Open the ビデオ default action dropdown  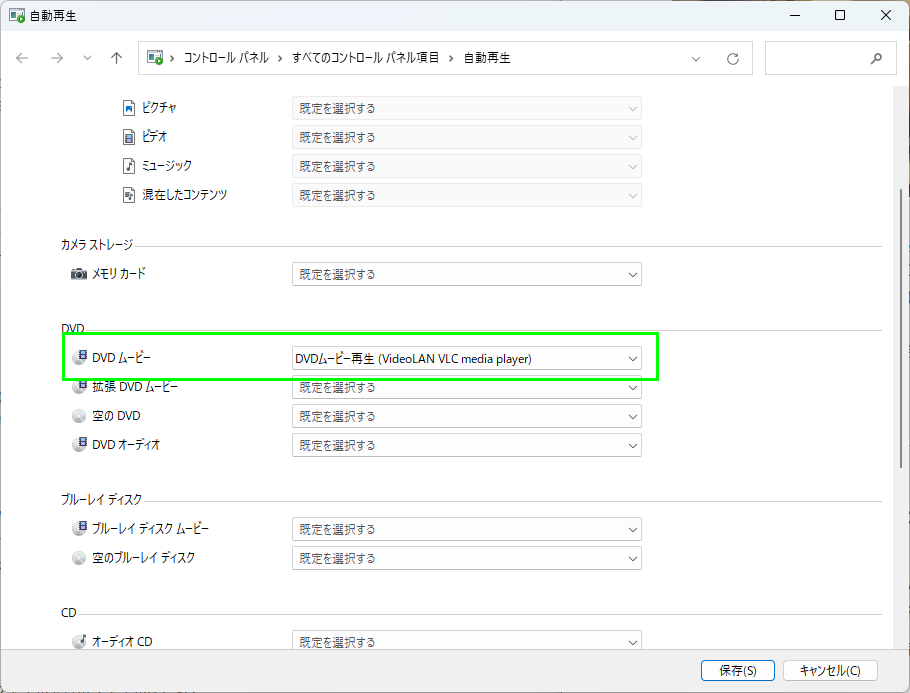pyautogui.click(x=467, y=138)
